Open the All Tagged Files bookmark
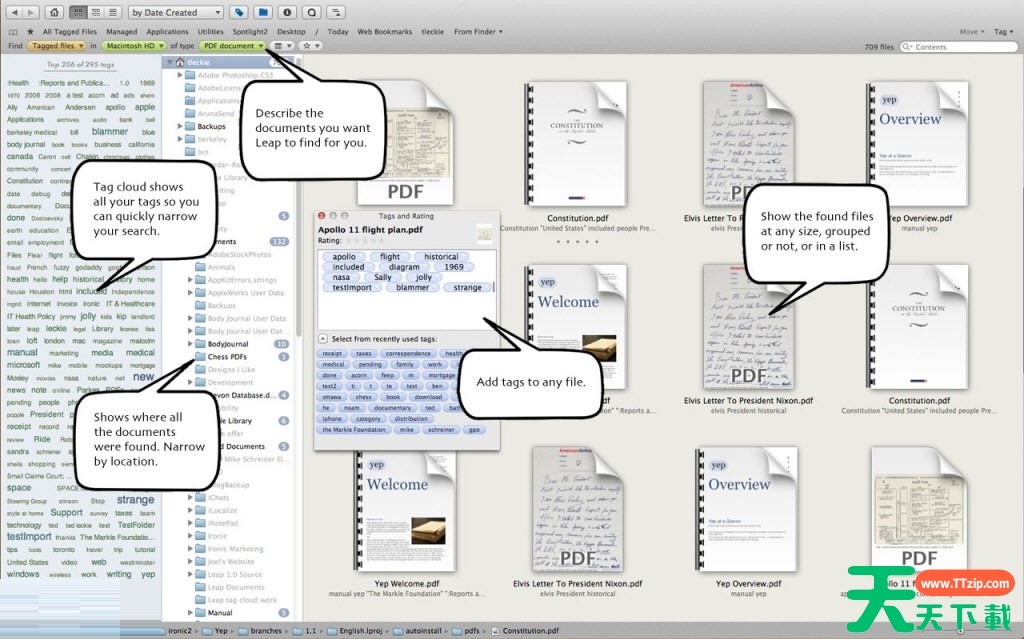The height and width of the screenshot is (639, 1024). click(x=69, y=31)
